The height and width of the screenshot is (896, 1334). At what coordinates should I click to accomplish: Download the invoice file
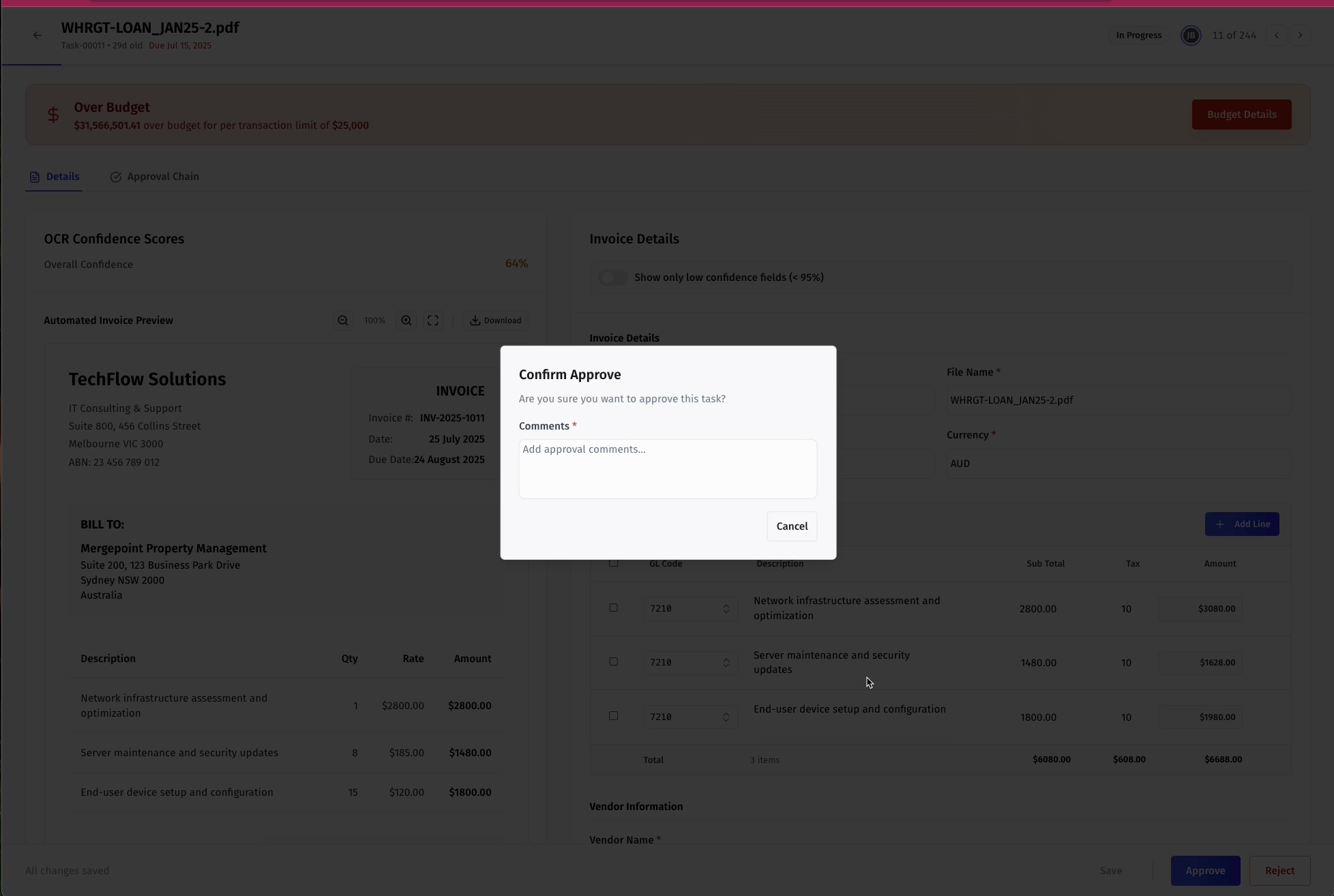click(496, 320)
